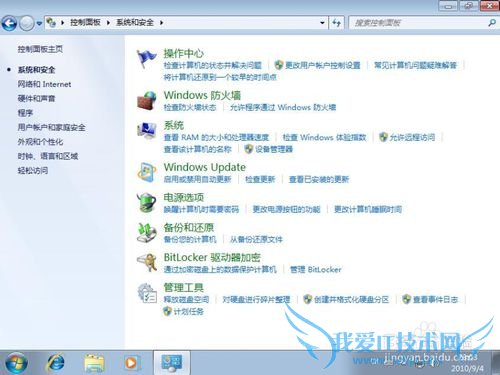
Task: Open the Windows 防火墙 brick wall icon
Action: (146, 100)
